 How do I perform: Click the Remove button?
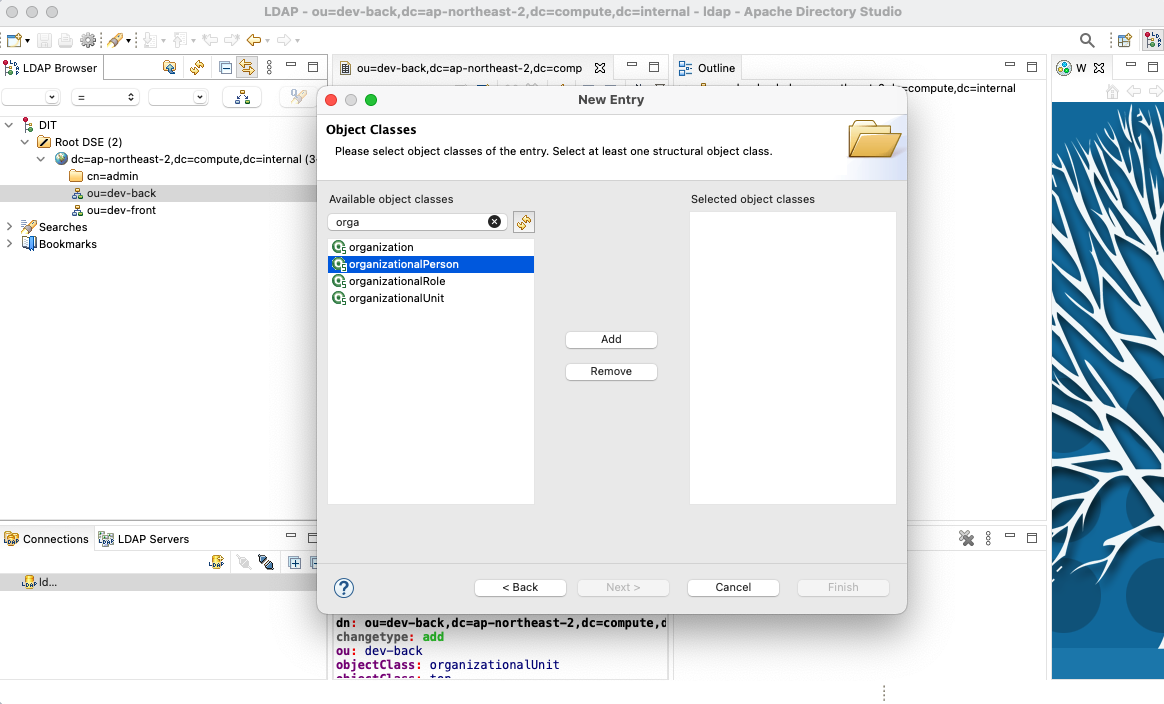tap(611, 371)
